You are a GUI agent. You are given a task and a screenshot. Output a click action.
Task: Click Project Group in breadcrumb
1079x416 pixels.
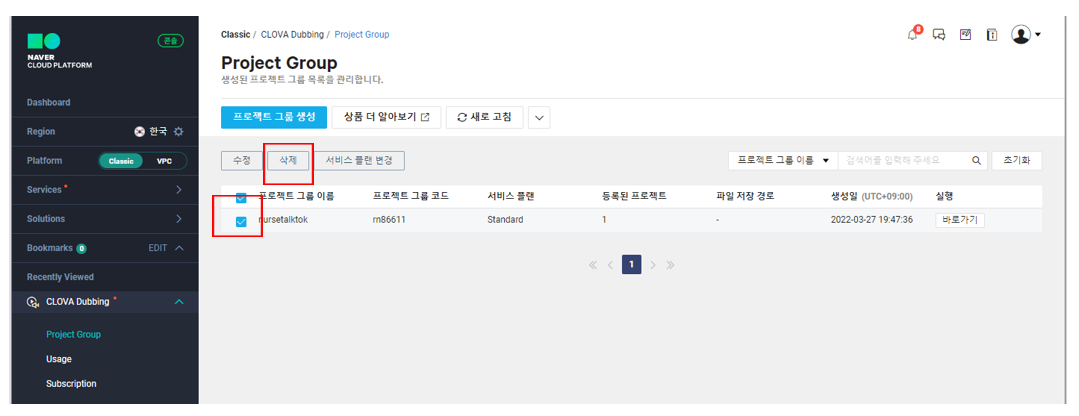(x=362, y=34)
